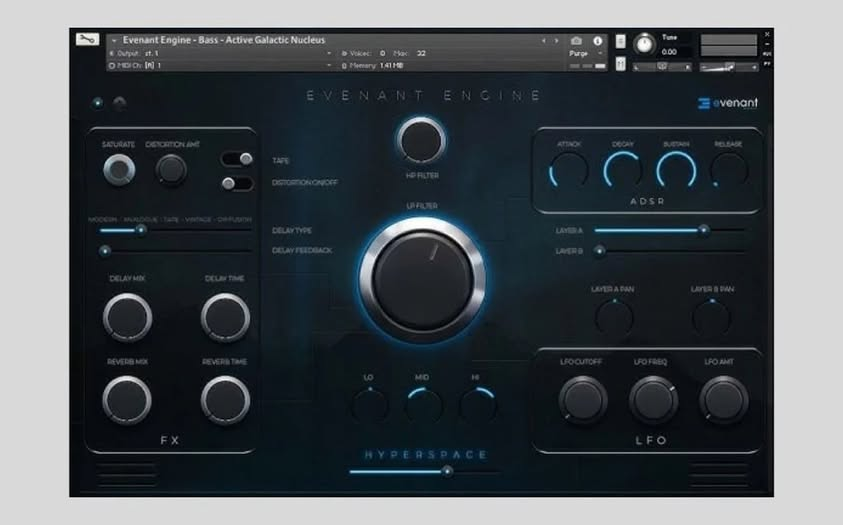Click the Layer A volume slider
The image size is (843, 525).
650,230
